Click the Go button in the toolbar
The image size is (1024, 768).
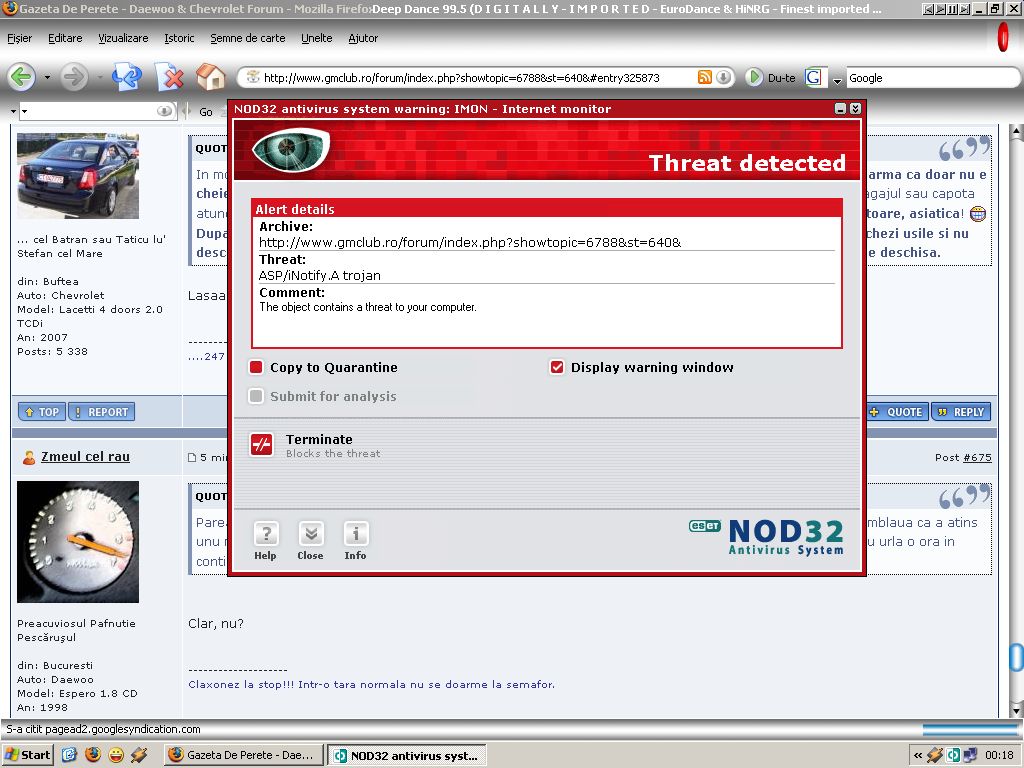point(206,112)
